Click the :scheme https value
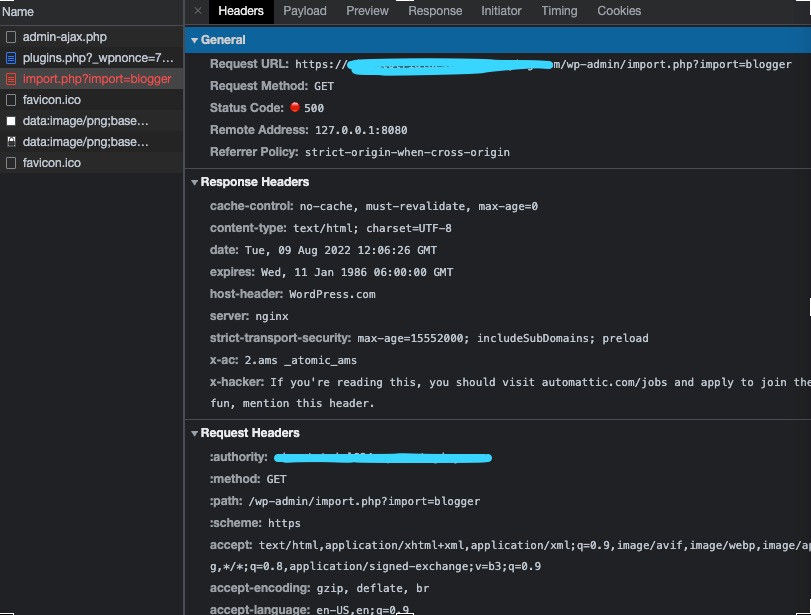The height and width of the screenshot is (615, 811). pos(284,523)
